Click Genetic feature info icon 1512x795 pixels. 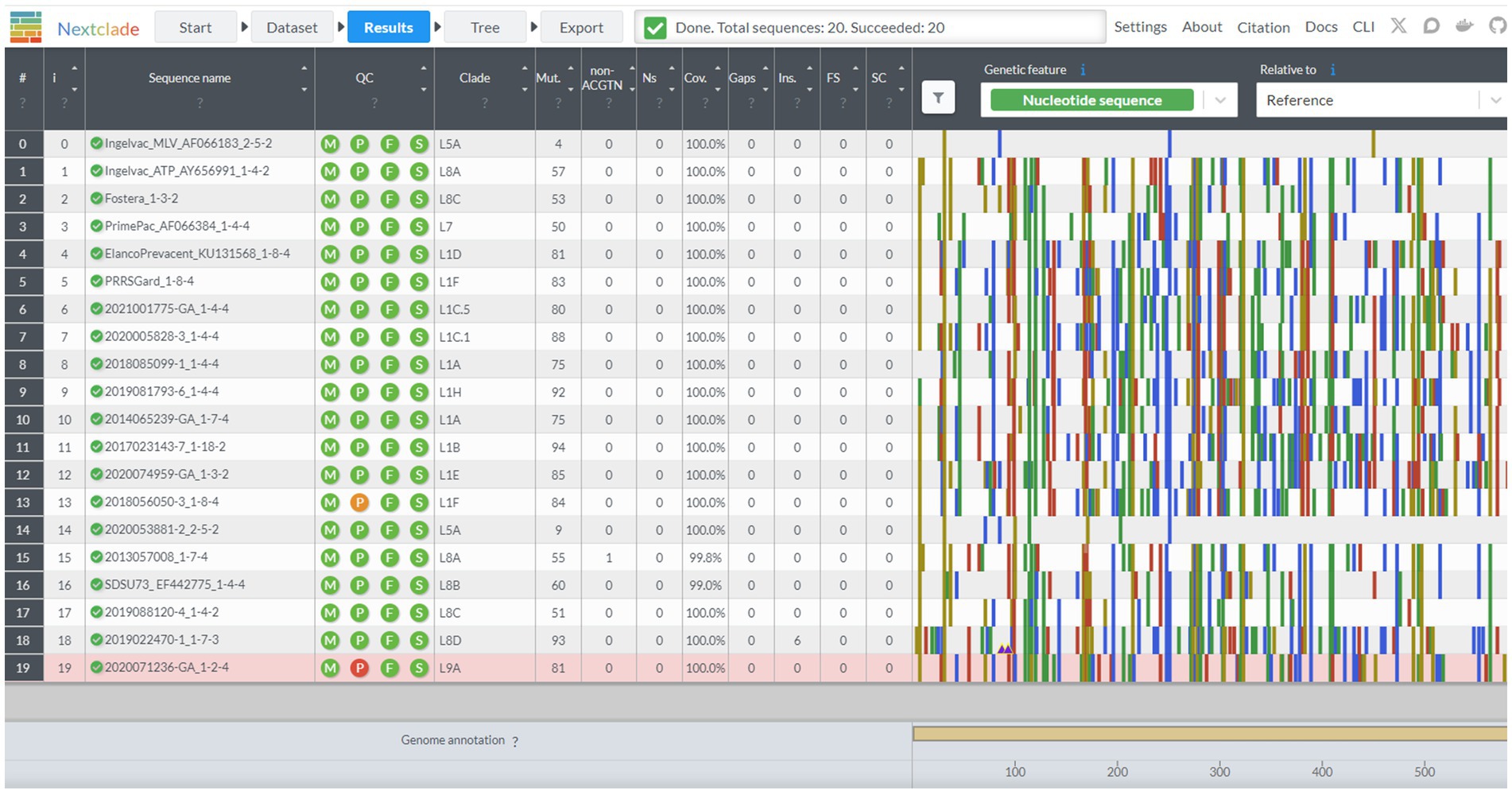1083,70
